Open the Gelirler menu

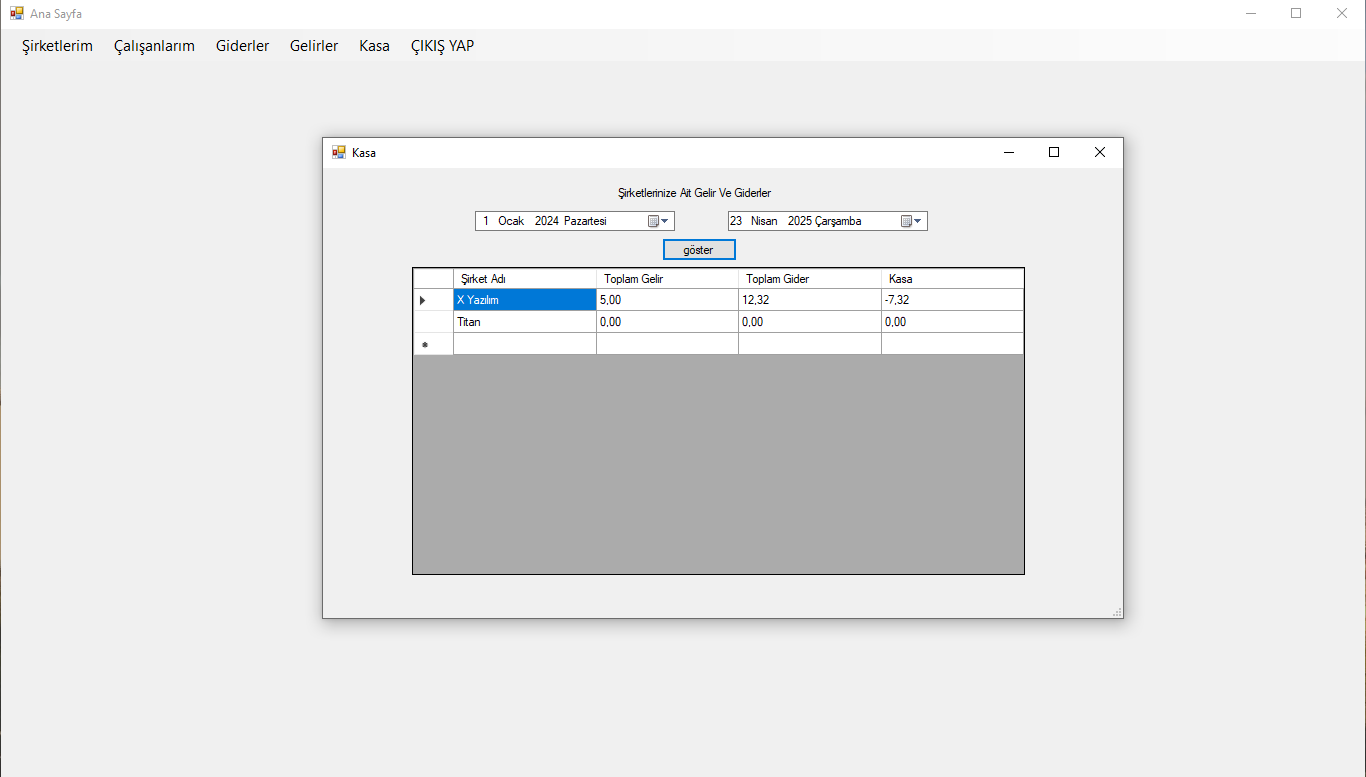tap(314, 46)
